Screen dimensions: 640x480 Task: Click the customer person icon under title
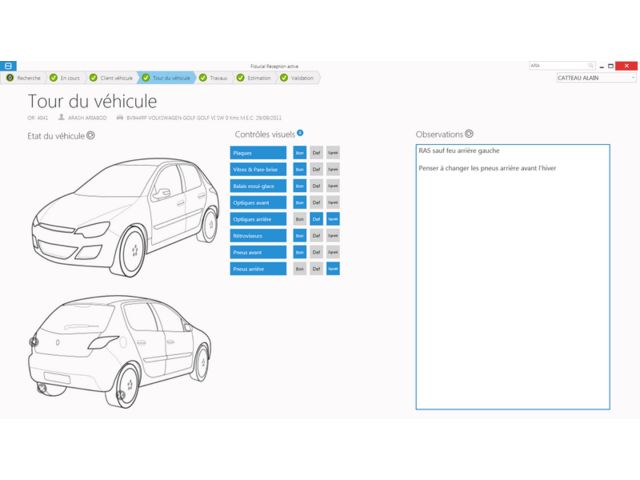pyautogui.click(x=61, y=117)
